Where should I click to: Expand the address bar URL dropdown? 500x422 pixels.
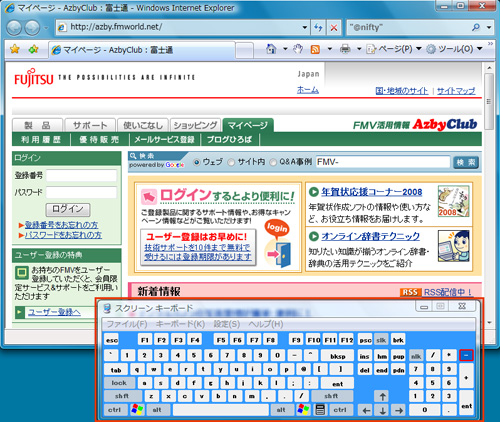point(304,28)
